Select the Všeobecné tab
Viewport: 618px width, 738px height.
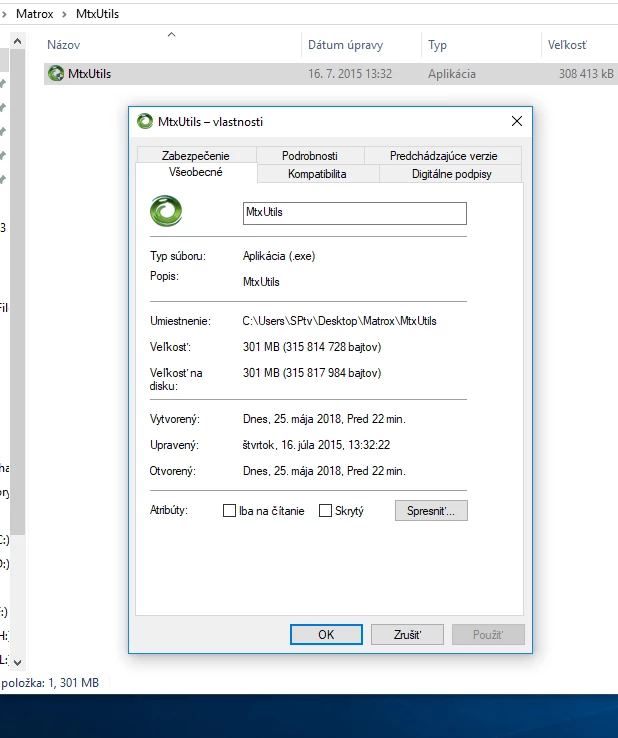click(x=196, y=172)
